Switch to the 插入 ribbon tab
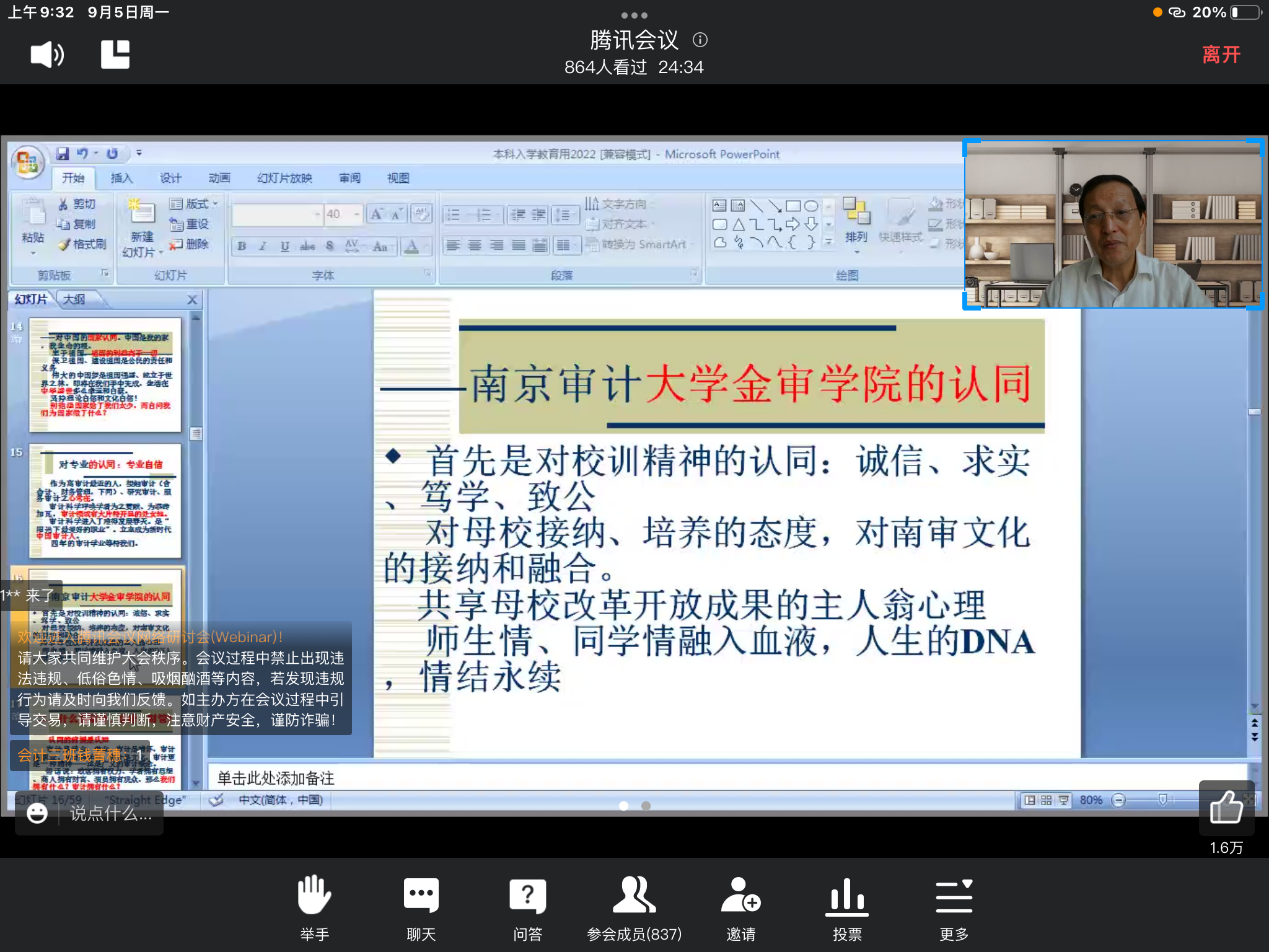 click(x=121, y=178)
